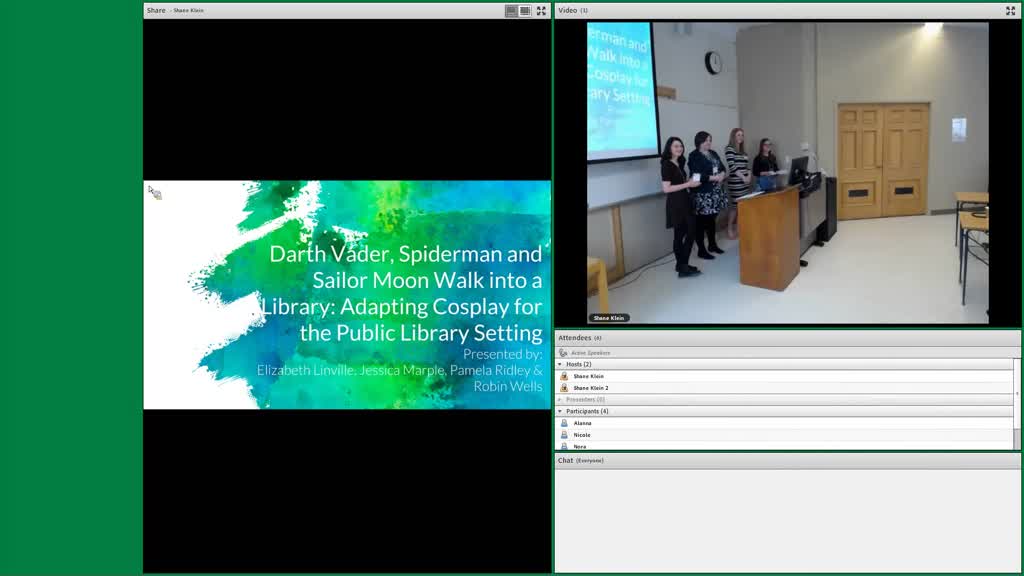Click participant icon next to Nicole
1024x576 pixels.
(x=564, y=435)
